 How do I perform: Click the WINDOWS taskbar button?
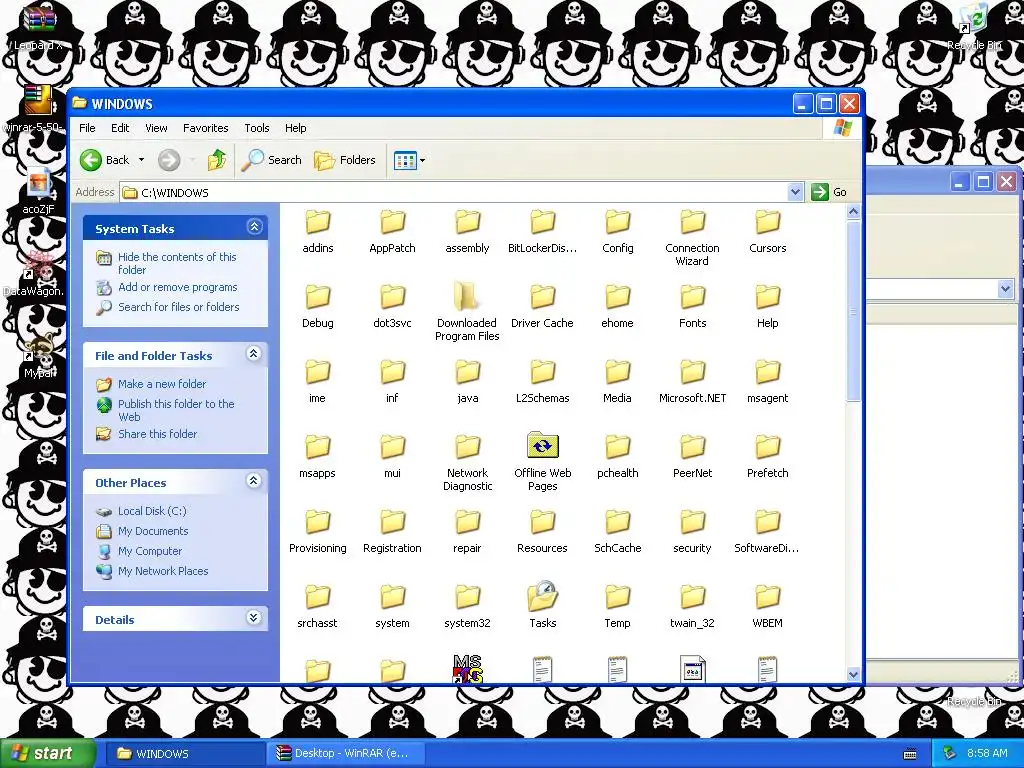[186, 754]
